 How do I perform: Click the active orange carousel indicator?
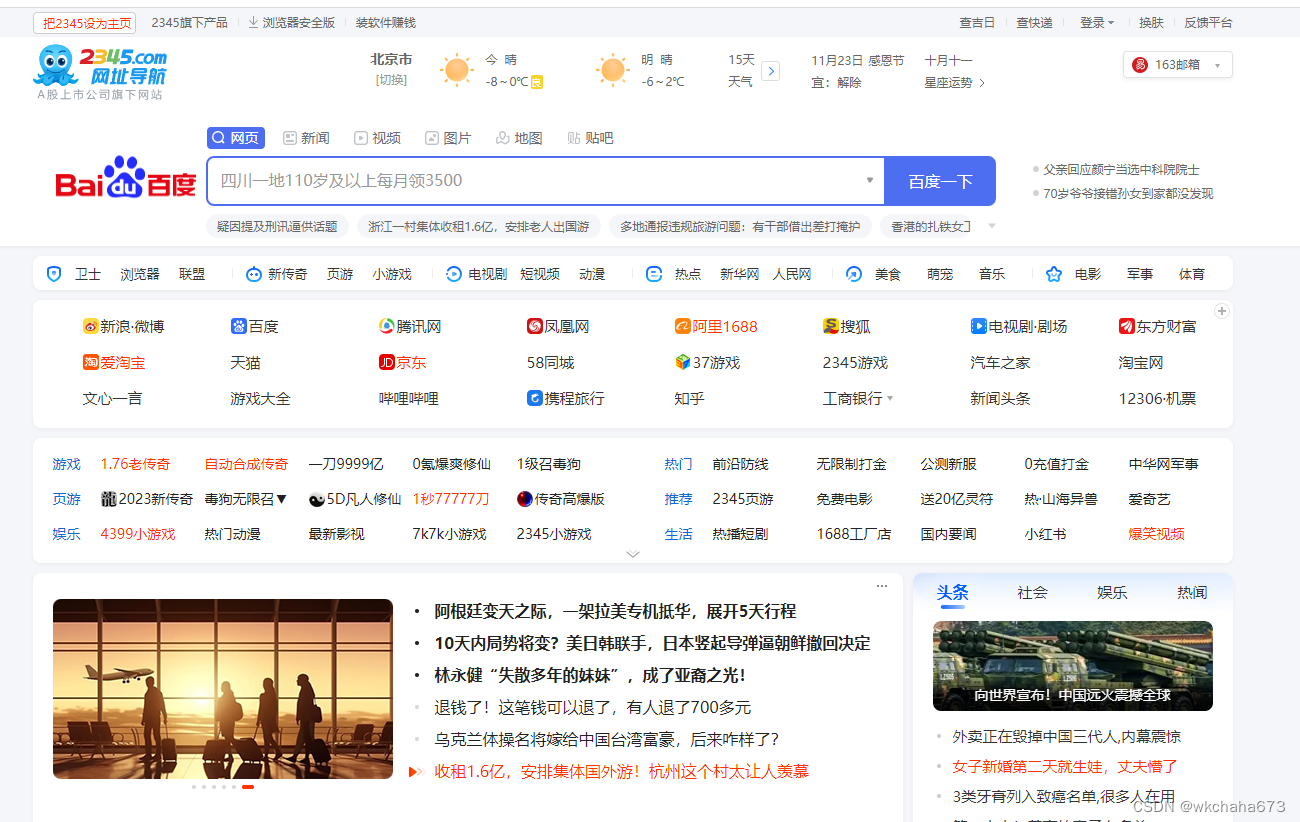(x=248, y=787)
